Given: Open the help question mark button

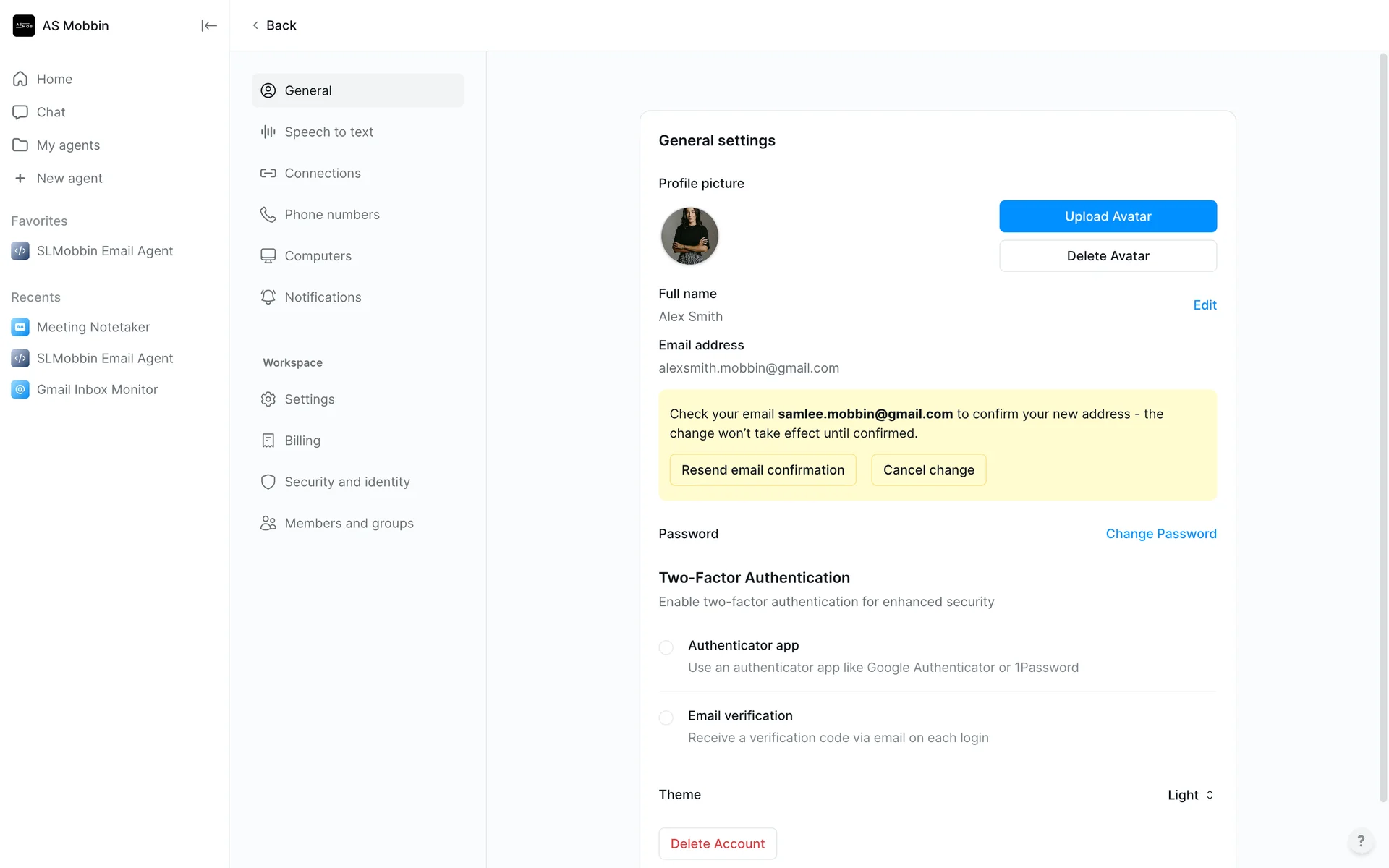Looking at the screenshot, I should point(1360,841).
